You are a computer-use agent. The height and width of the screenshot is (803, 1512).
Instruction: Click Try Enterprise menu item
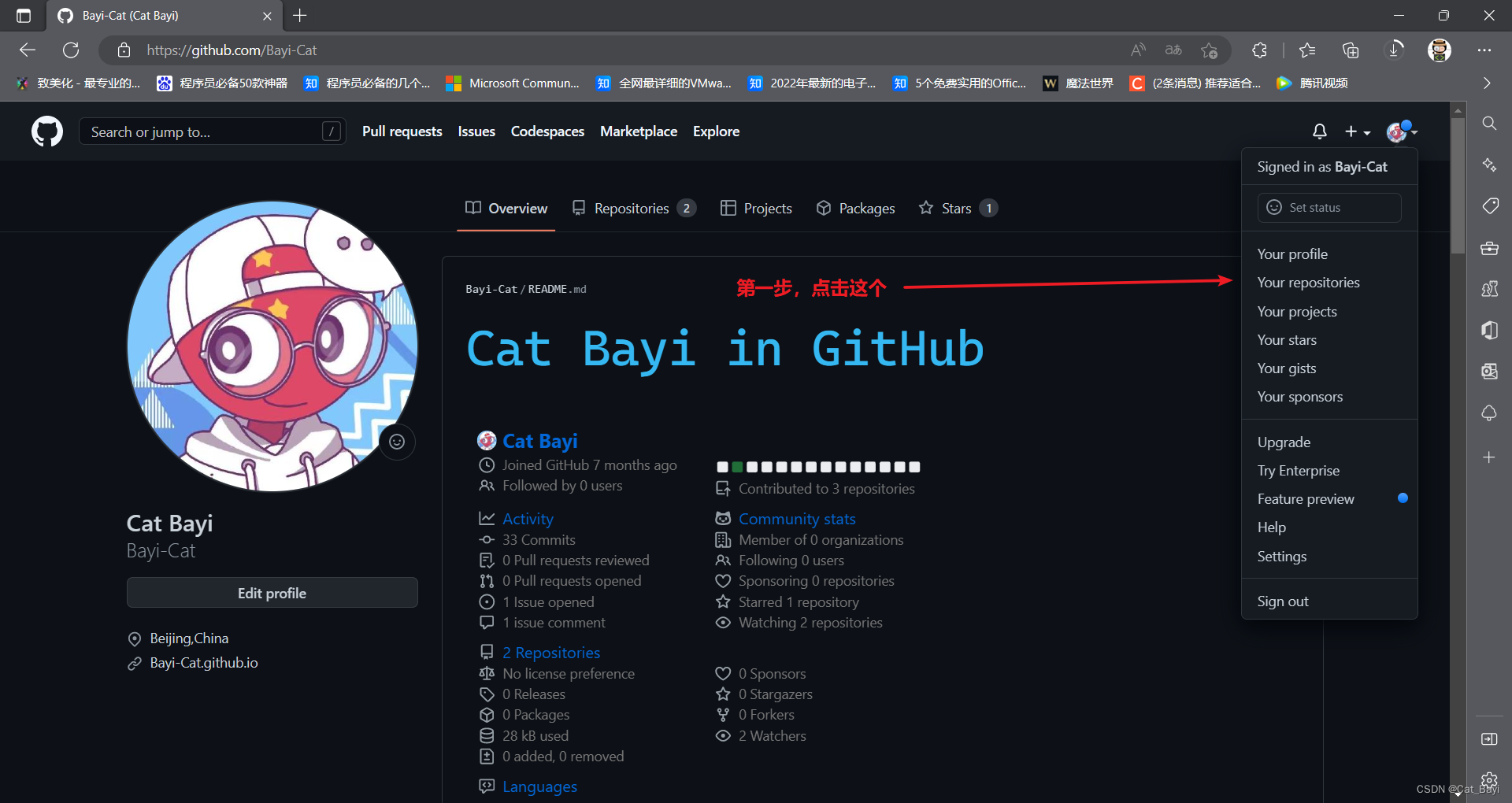(1329, 471)
